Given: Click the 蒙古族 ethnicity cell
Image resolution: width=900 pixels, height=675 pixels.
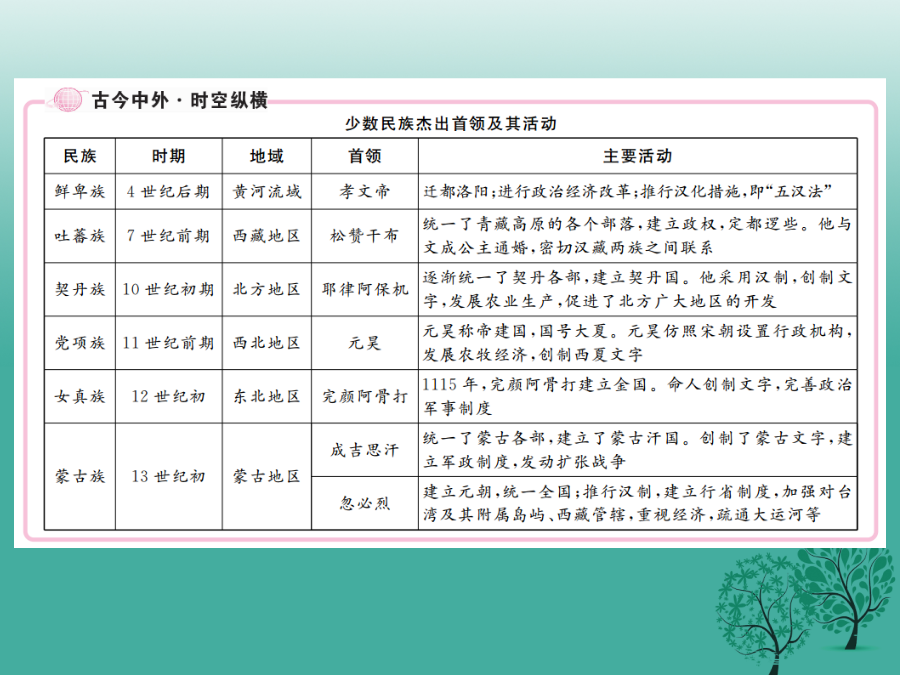Looking at the screenshot, I should [x=80, y=476].
